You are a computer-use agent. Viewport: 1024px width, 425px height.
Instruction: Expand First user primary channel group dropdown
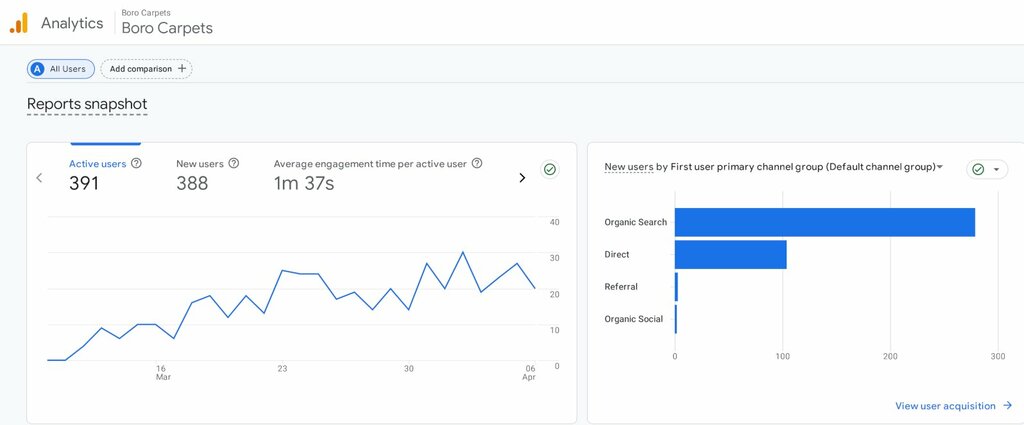point(939,167)
